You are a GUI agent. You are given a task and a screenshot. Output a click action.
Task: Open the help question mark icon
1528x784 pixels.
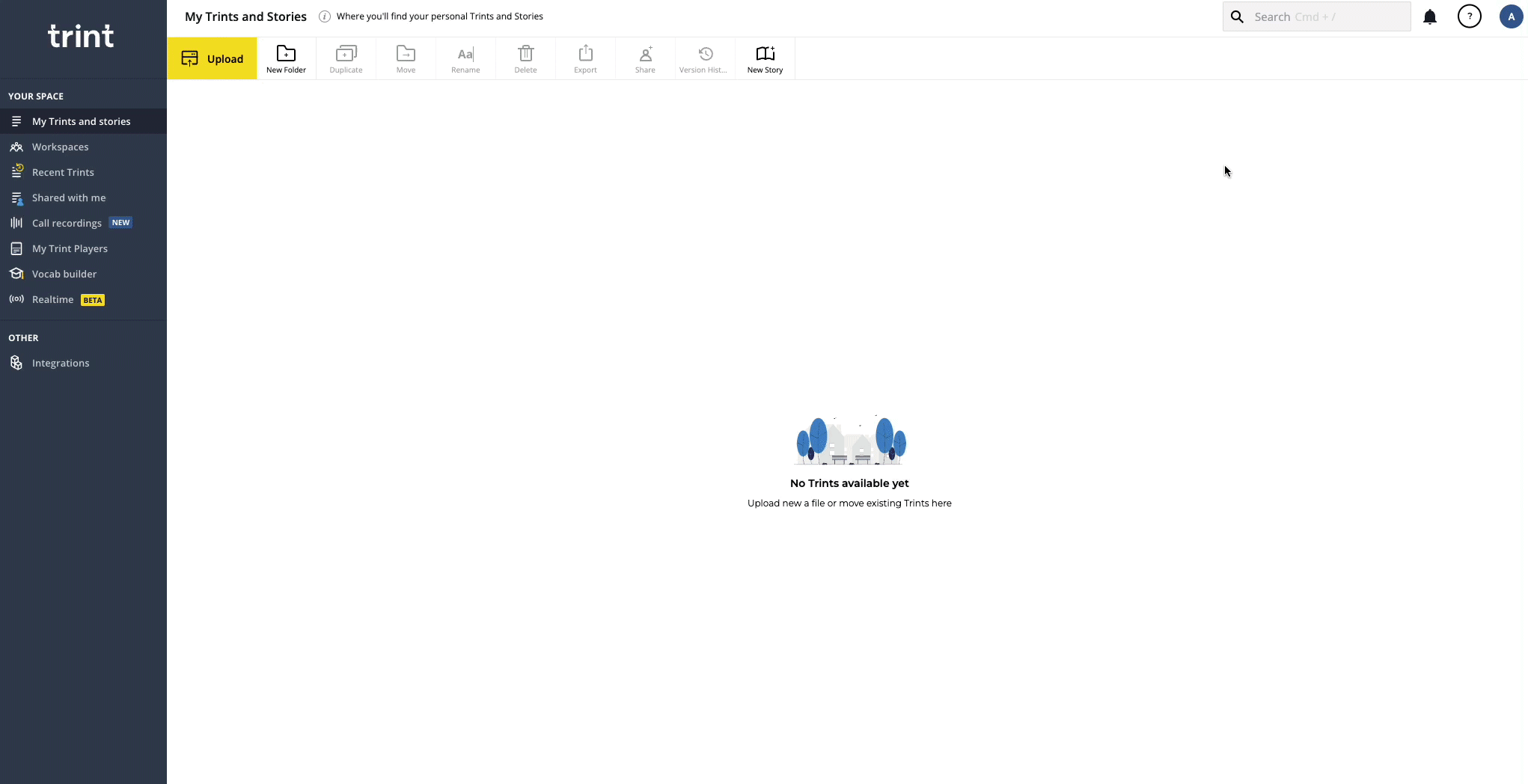[1470, 16]
